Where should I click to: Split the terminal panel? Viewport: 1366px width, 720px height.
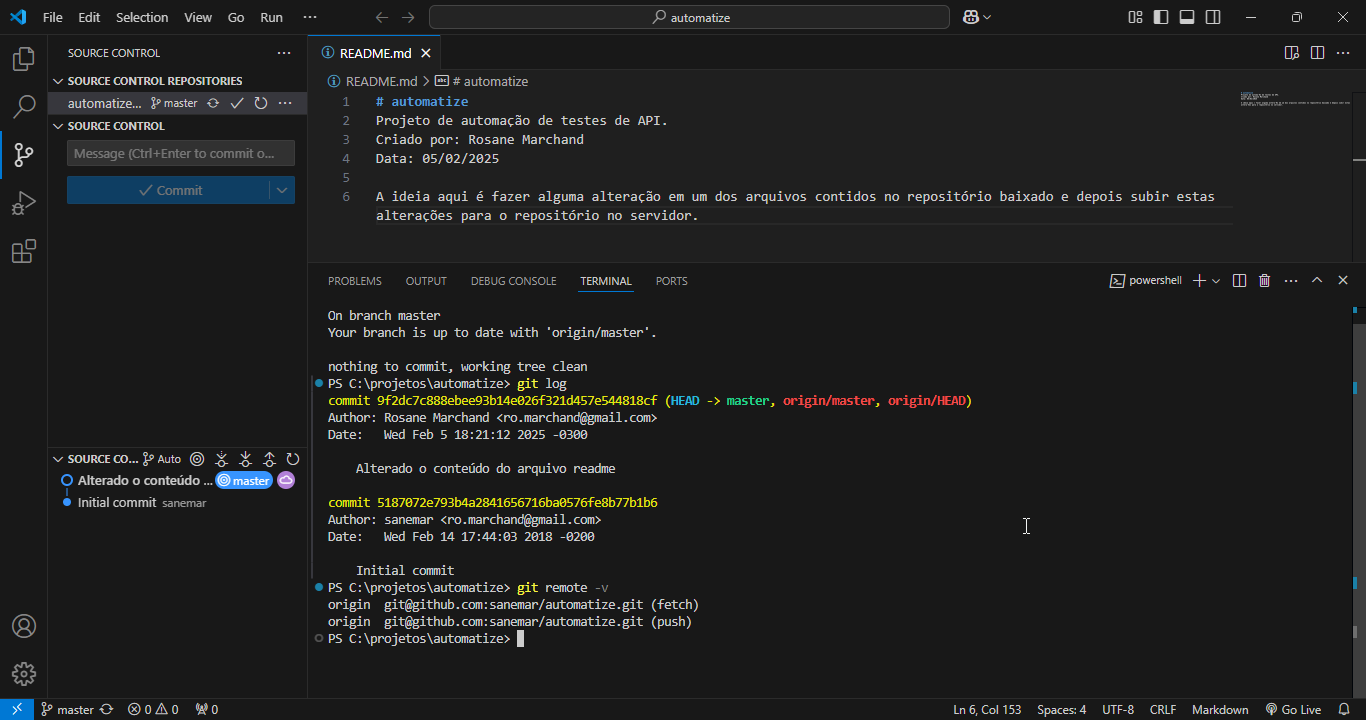tap(1239, 281)
